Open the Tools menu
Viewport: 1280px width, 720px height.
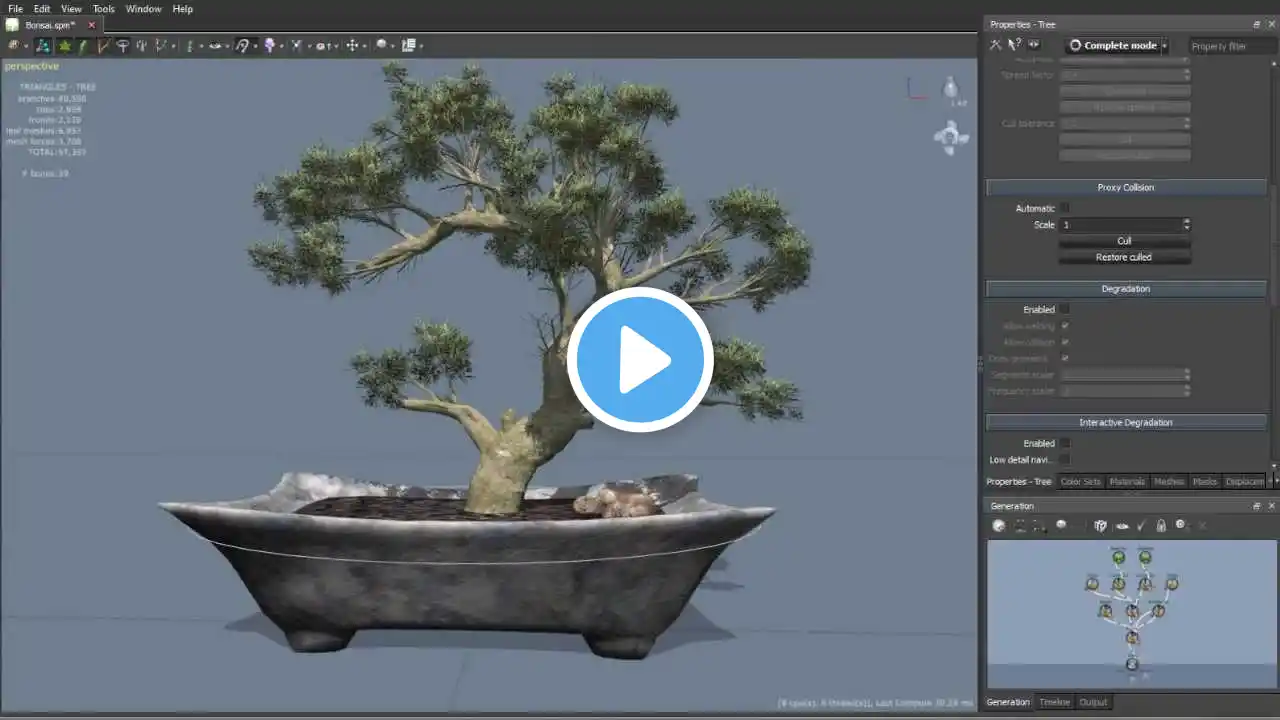pos(104,9)
